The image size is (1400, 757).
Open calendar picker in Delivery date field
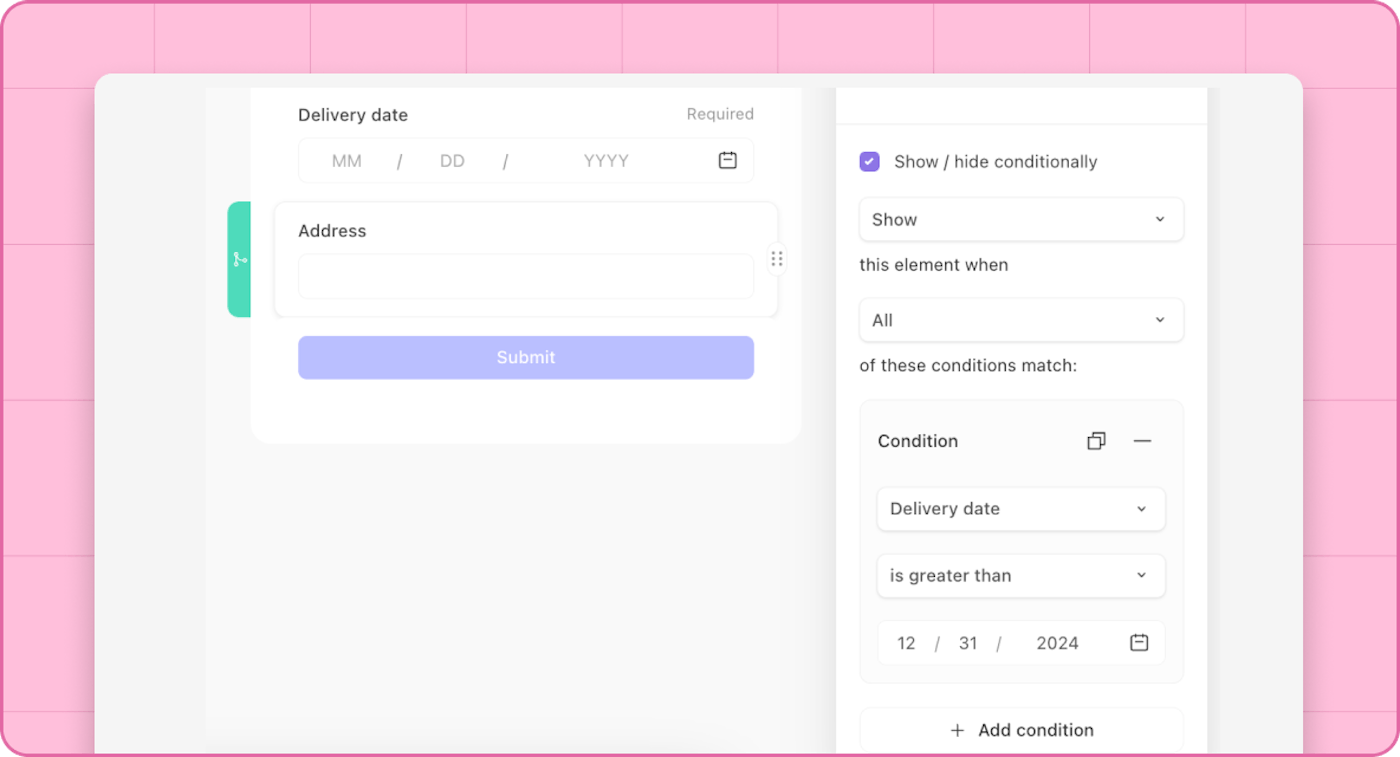(x=728, y=160)
